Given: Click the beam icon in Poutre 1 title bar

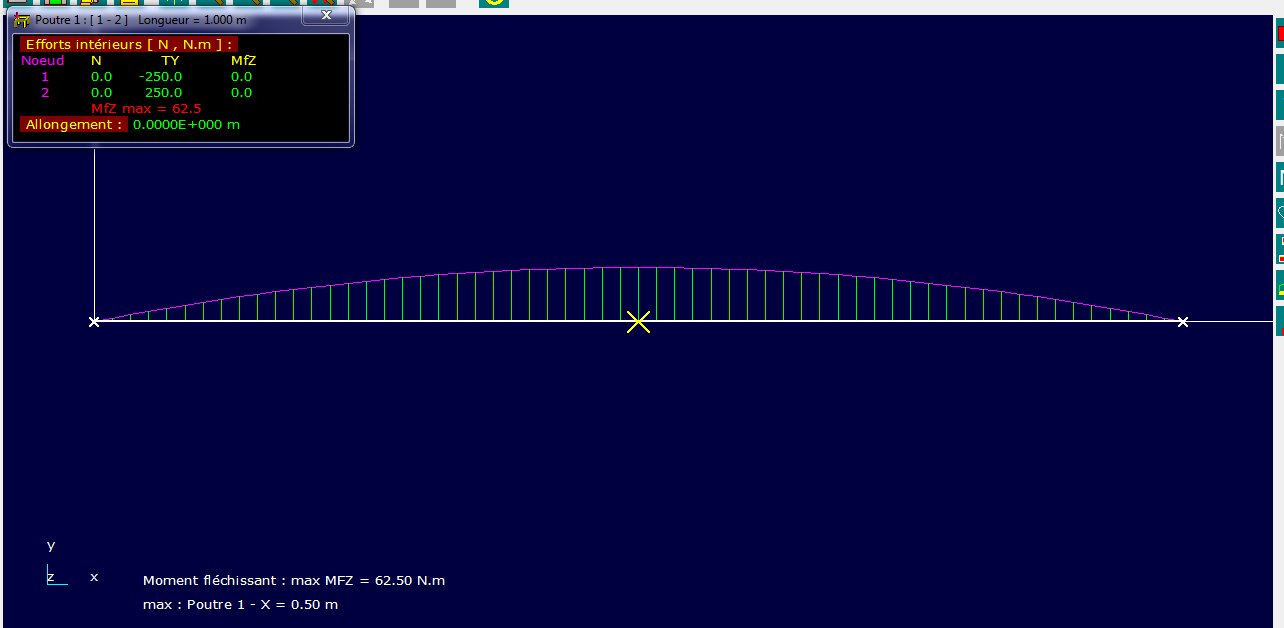Looking at the screenshot, I should pyautogui.click(x=22, y=20).
